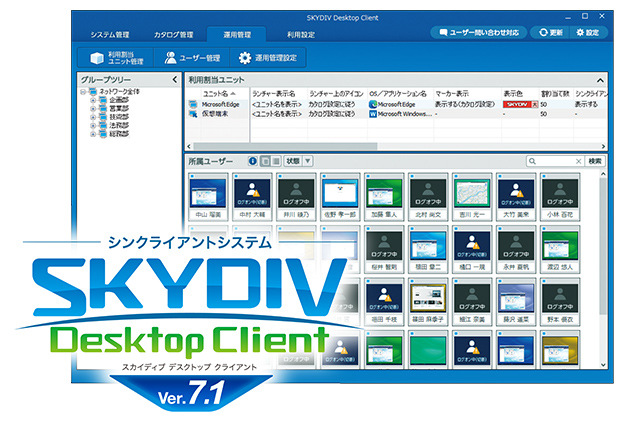The image size is (634, 423).
Task: Switch to システム管理 tab
Action: pos(110,35)
